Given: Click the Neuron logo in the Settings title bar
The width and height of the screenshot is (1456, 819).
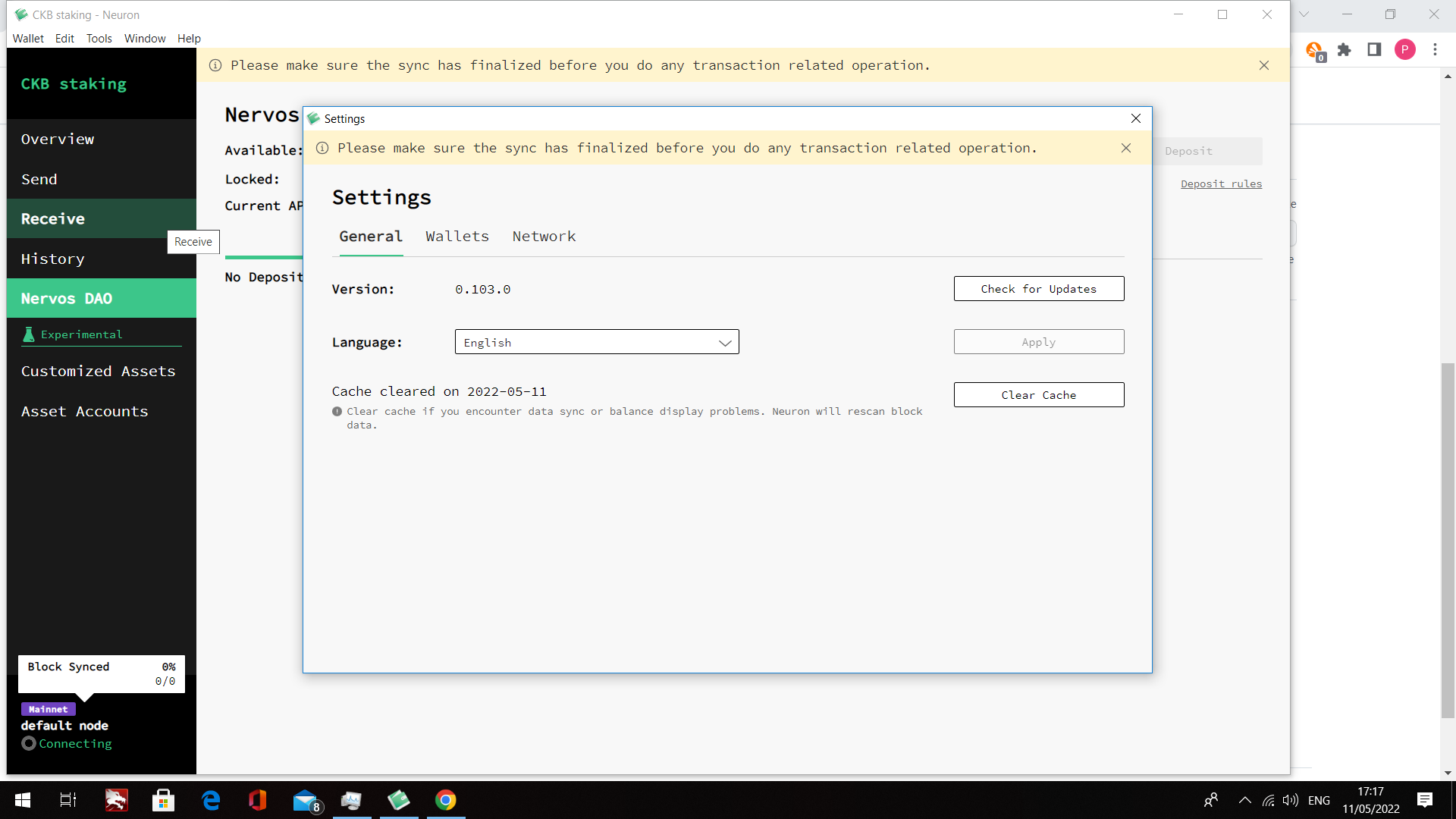Looking at the screenshot, I should click(x=313, y=118).
